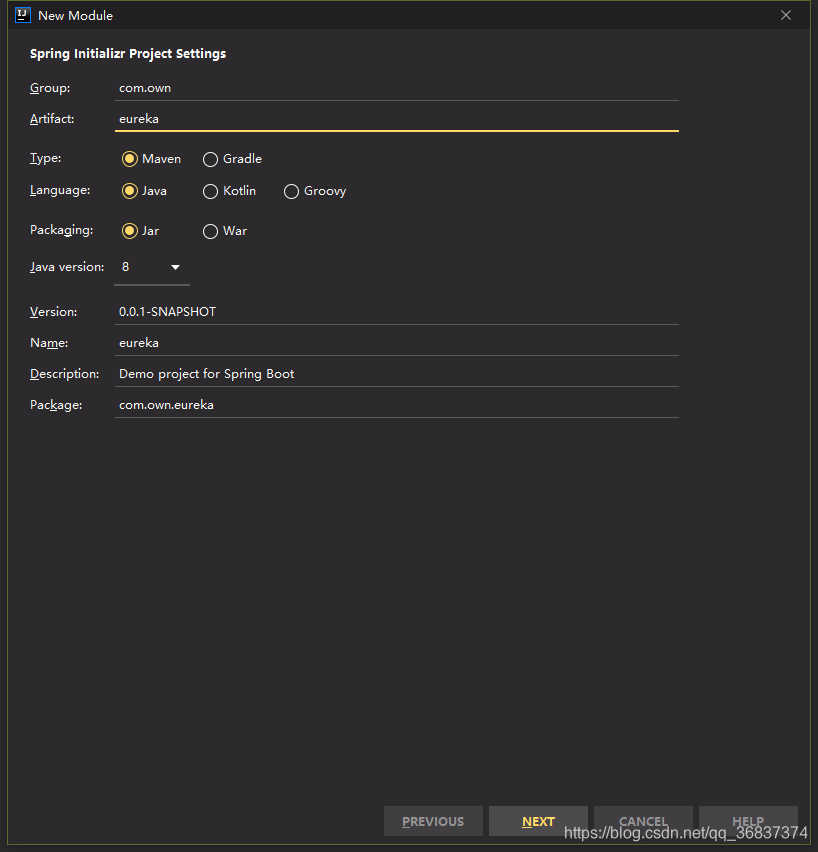This screenshot has width=818, height=852.
Task: Click the Java version label
Action: [x=67, y=267]
